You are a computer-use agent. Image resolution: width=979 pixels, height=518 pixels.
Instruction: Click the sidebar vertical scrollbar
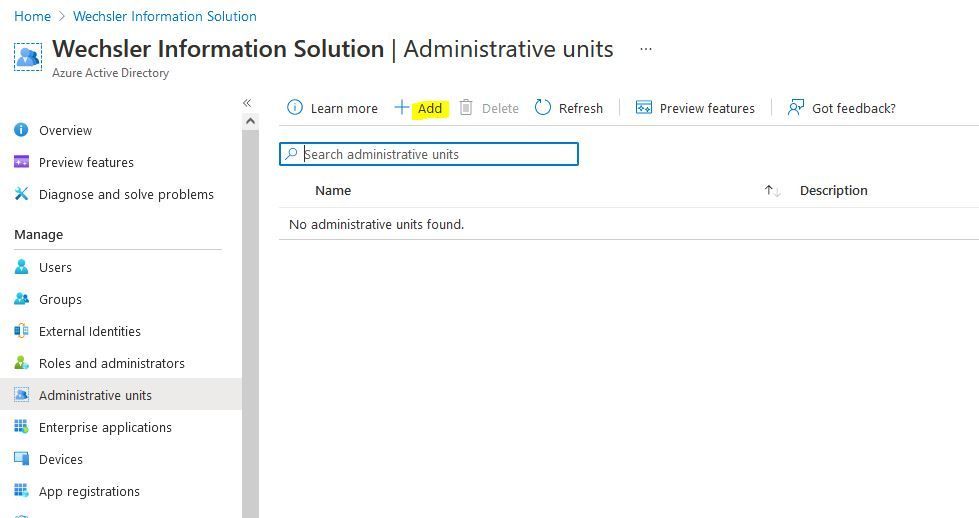250,323
